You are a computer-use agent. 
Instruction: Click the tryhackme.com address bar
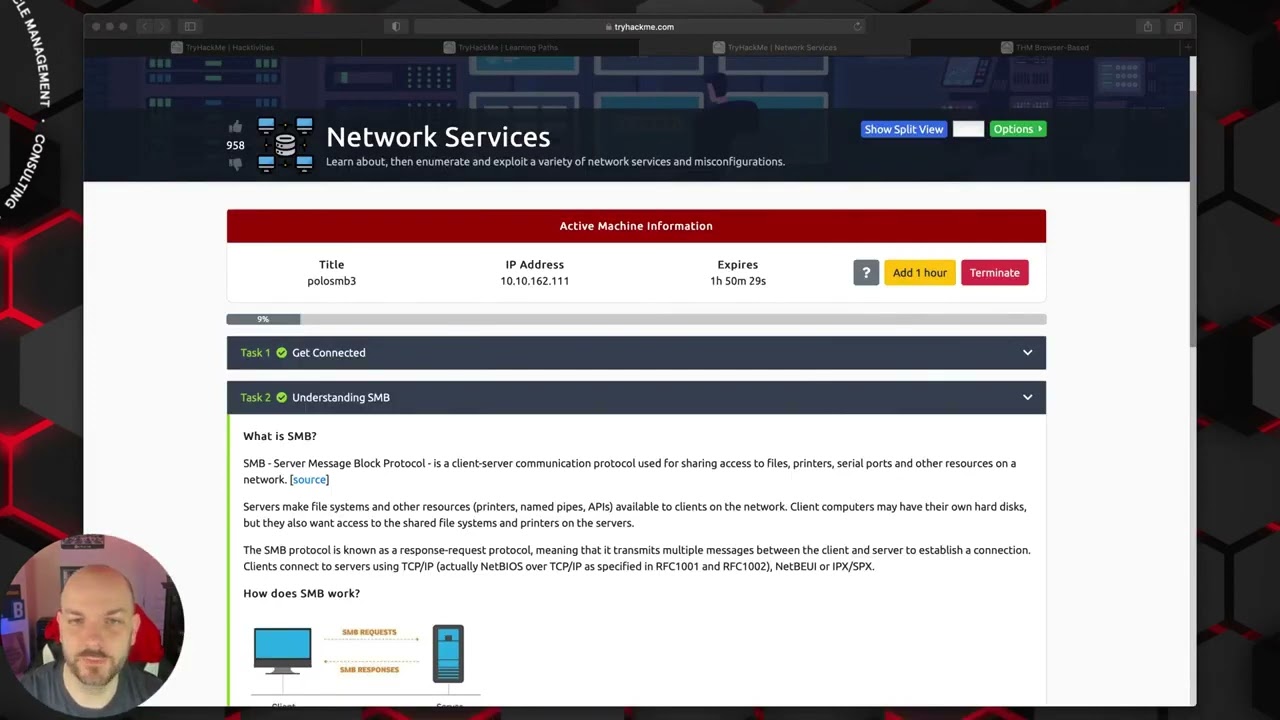tap(640, 26)
